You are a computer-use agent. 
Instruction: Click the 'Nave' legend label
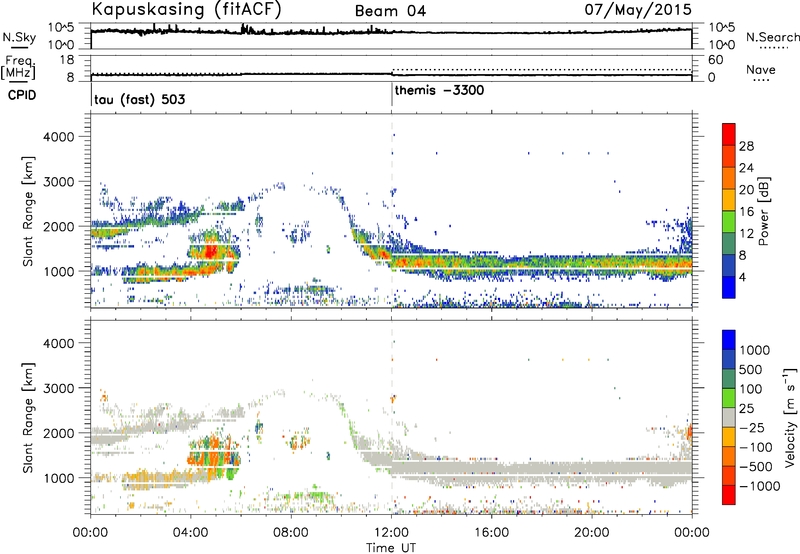coord(761,69)
